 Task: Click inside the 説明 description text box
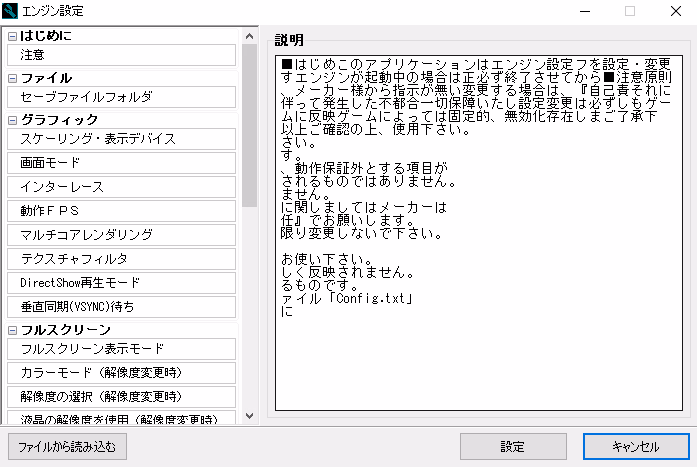pos(479,233)
